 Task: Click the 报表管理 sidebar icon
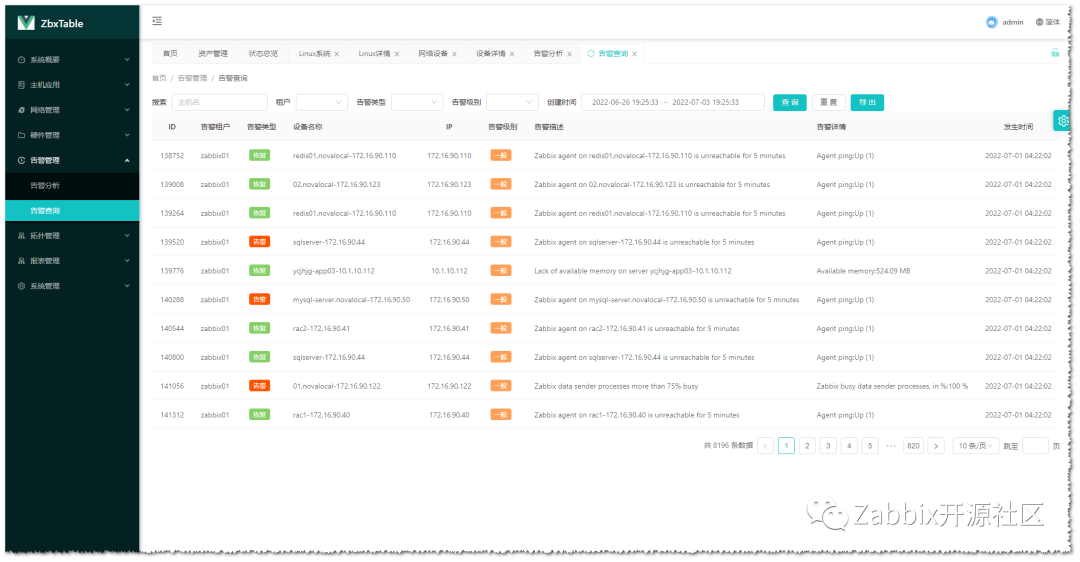pos(21,261)
